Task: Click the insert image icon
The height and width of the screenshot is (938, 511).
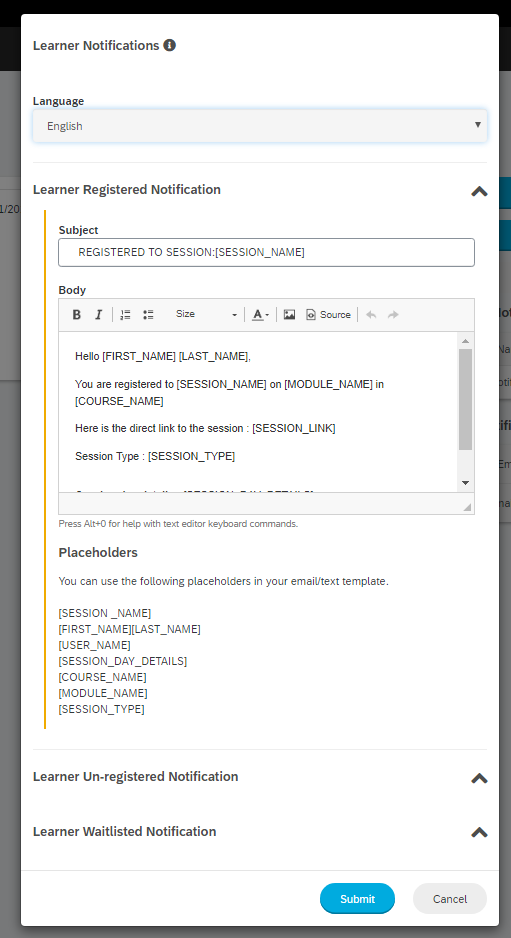Action: tap(289, 315)
